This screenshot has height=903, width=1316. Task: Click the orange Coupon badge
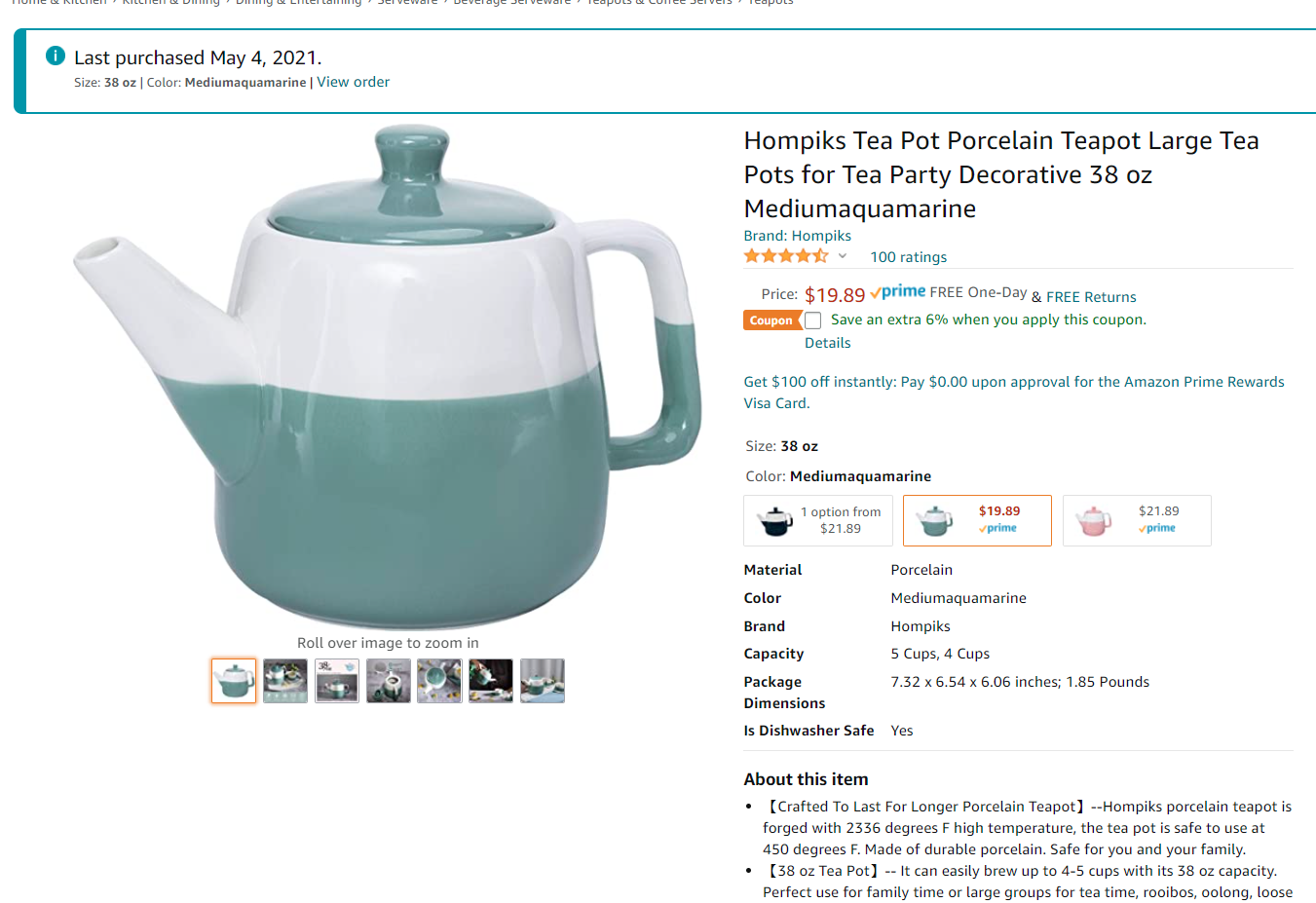click(x=771, y=320)
